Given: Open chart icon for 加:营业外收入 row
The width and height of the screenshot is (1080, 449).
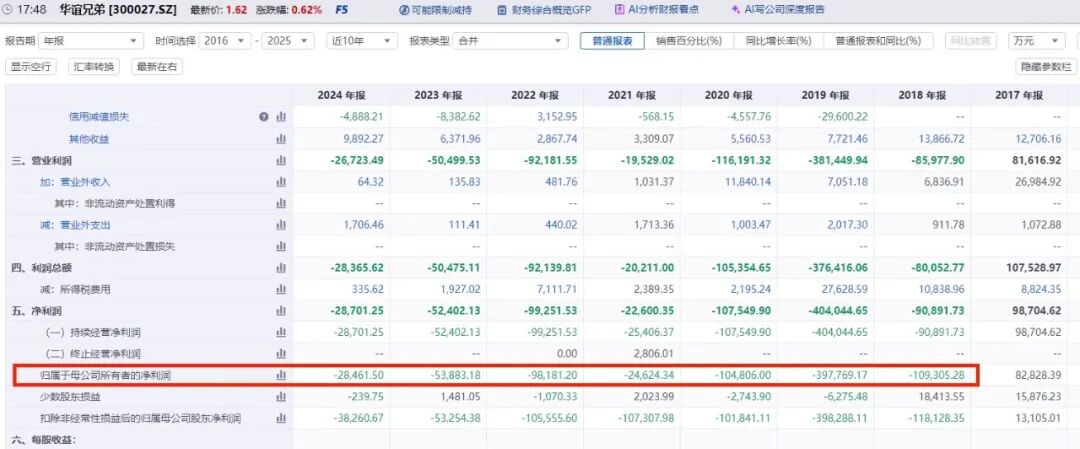Looking at the screenshot, I should 280,182.
